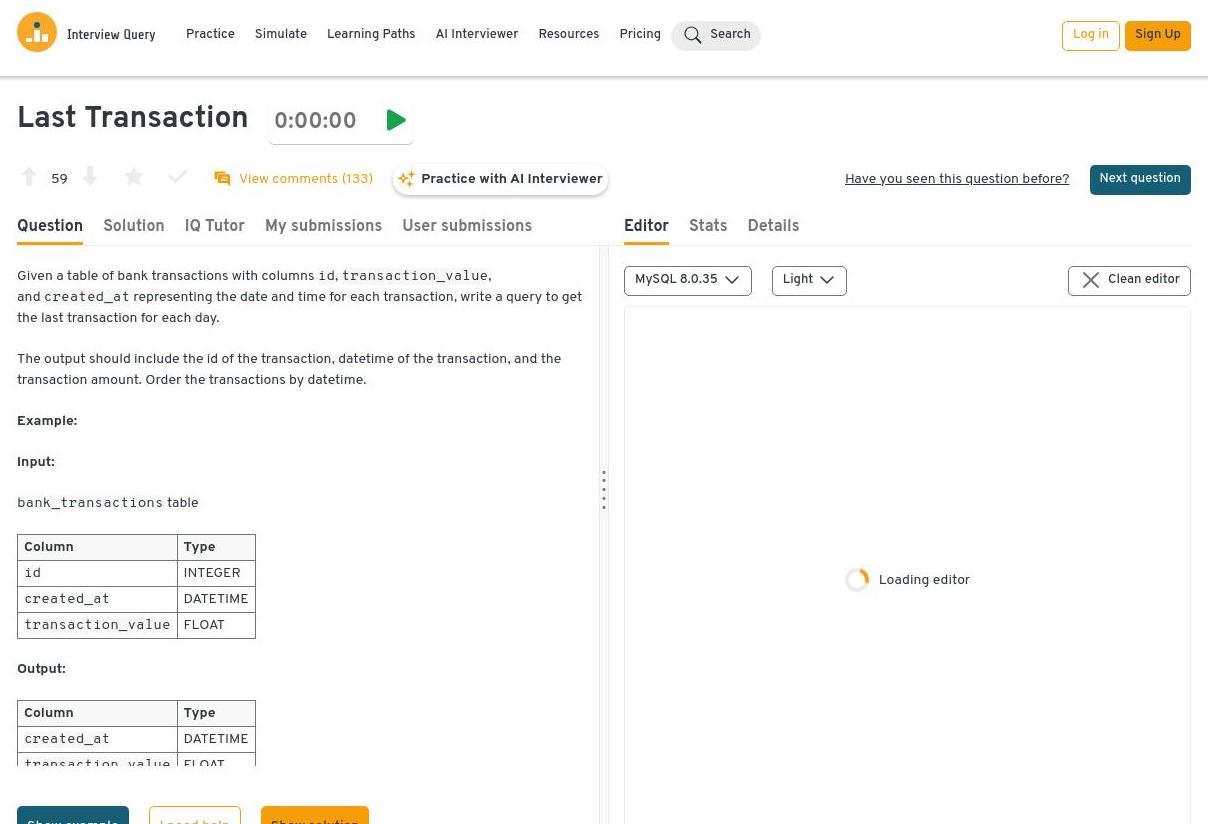Downvote the question using the down arrow
This screenshot has width=1208, height=824.
(90, 178)
